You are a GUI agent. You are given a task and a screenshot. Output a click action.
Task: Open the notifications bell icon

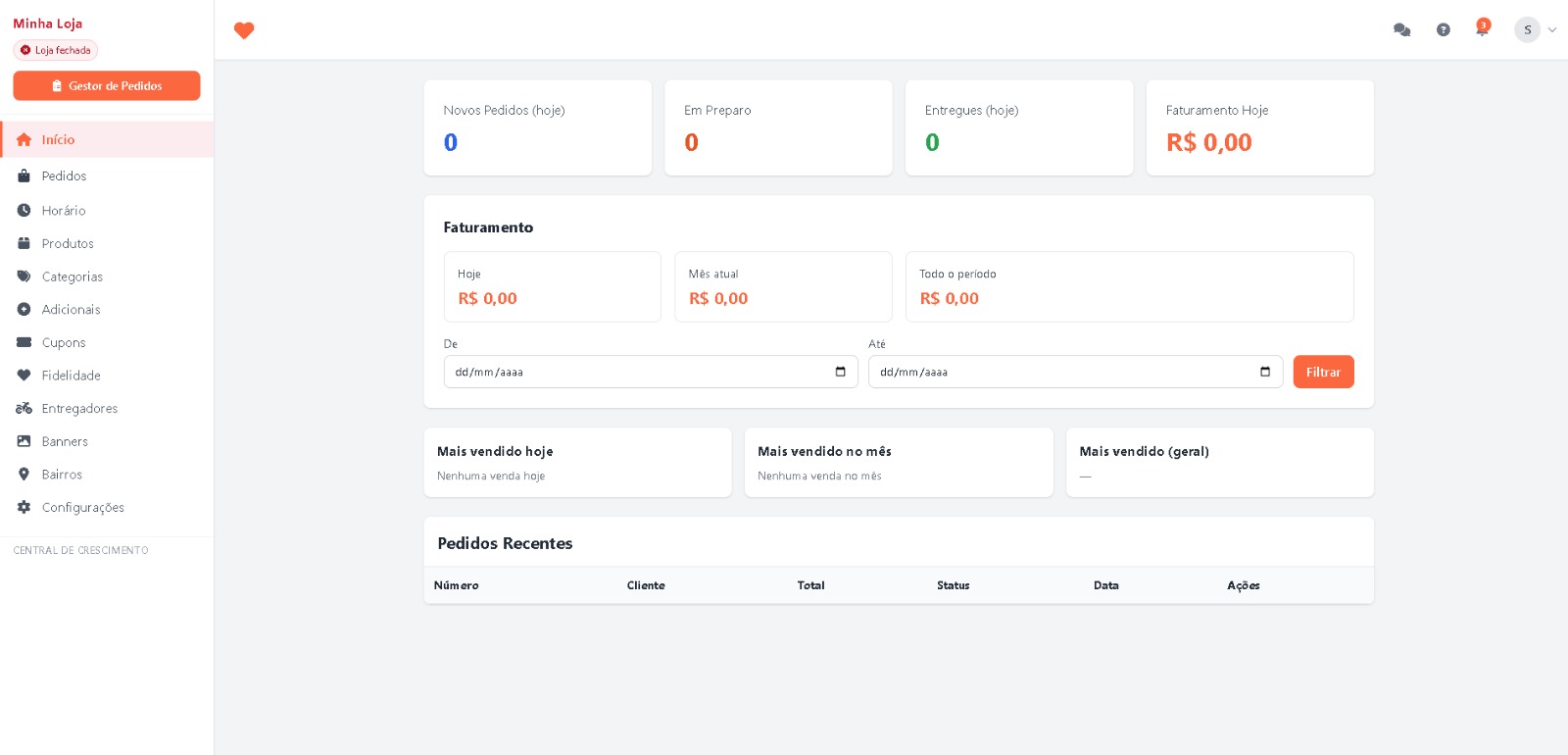(1482, 28)
